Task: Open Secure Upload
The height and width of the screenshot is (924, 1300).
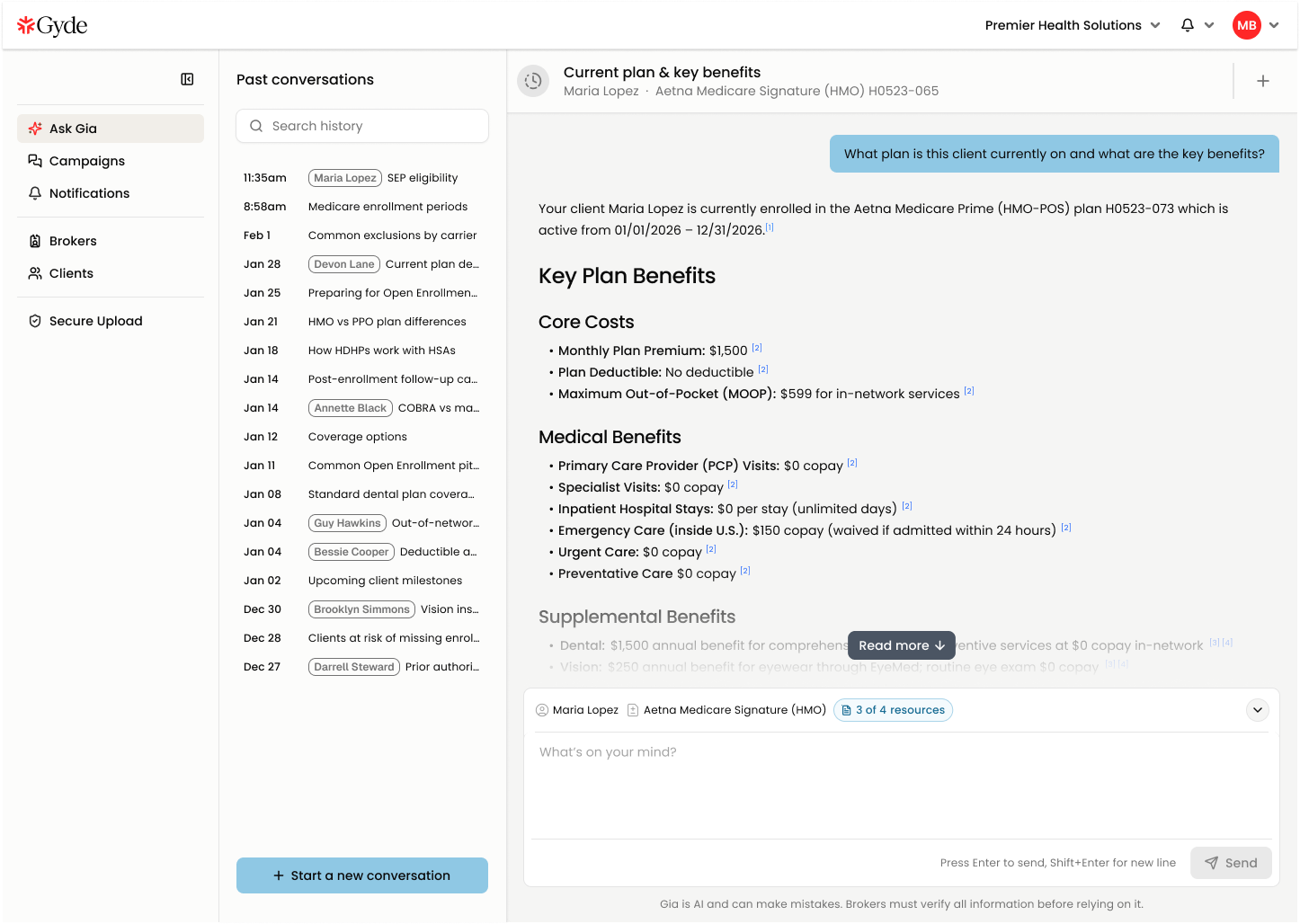Action: (x=111, y=321)
